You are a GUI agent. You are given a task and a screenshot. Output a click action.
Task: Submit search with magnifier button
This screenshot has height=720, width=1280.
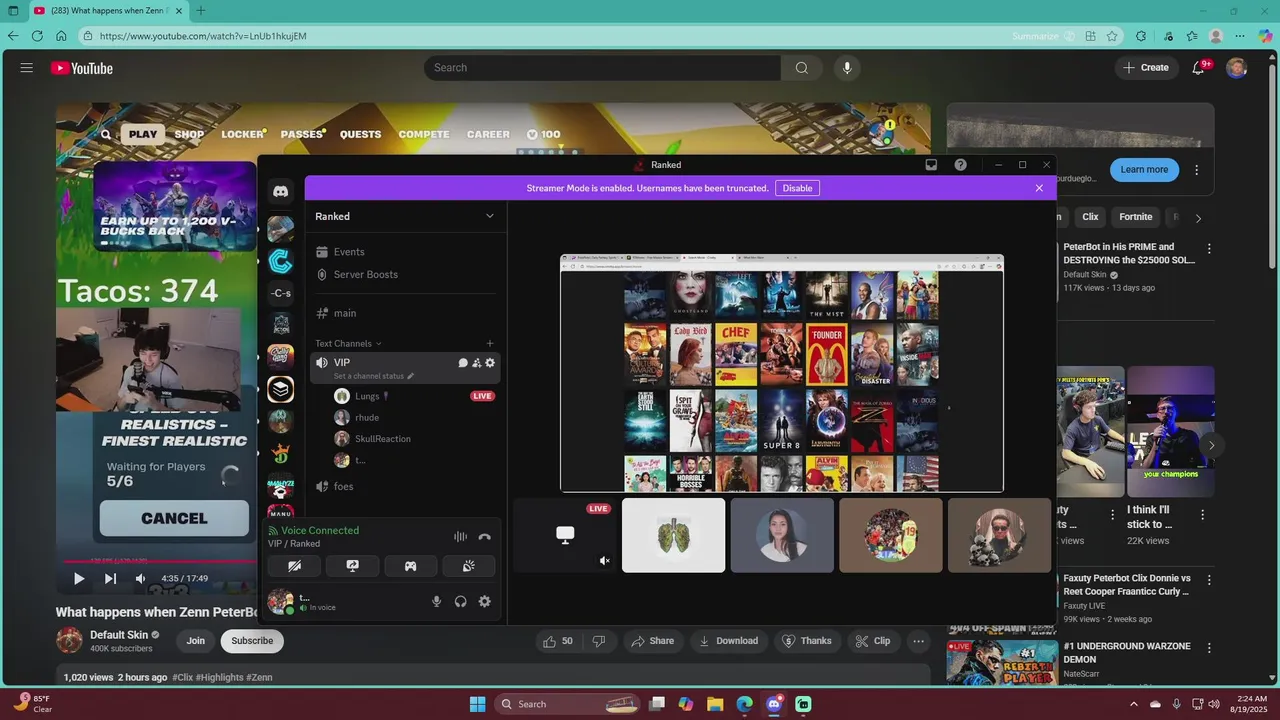[802, 68]
